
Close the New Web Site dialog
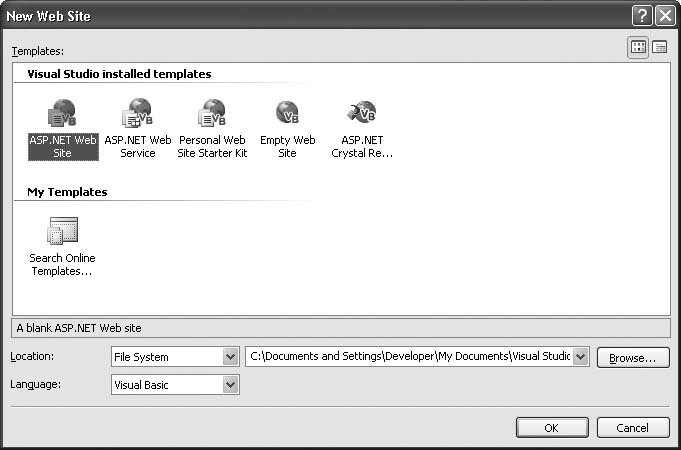(x=665, y=16)
